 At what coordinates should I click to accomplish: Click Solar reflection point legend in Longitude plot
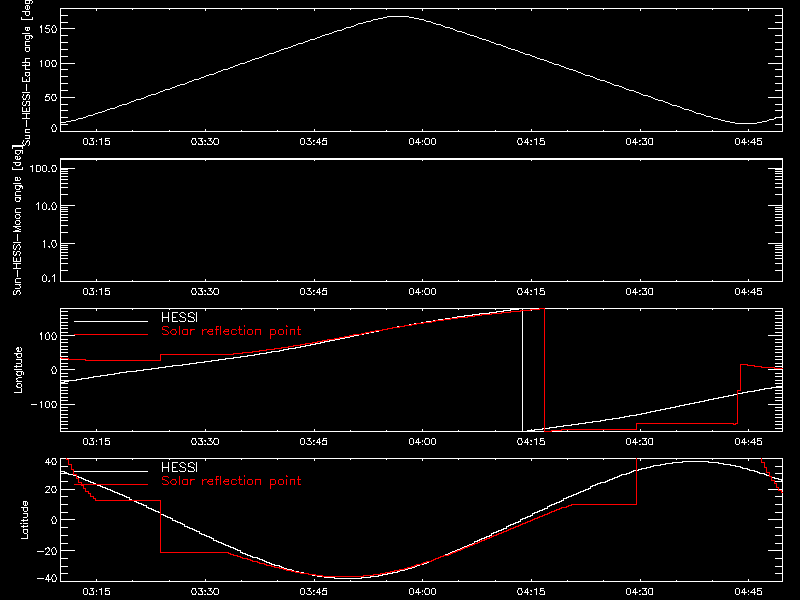(231, 331)
